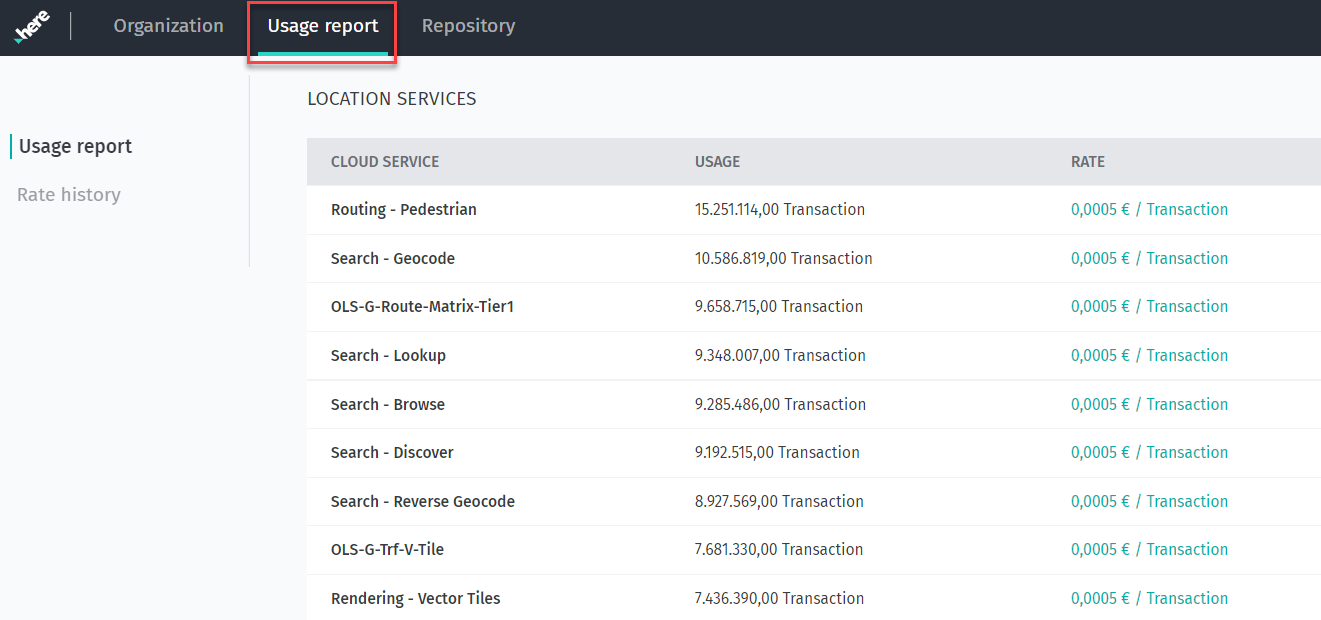The height and width of the screenshot is (620, 1321).
Task: Open Rate history in the sidebar
Action: (69, 194)
